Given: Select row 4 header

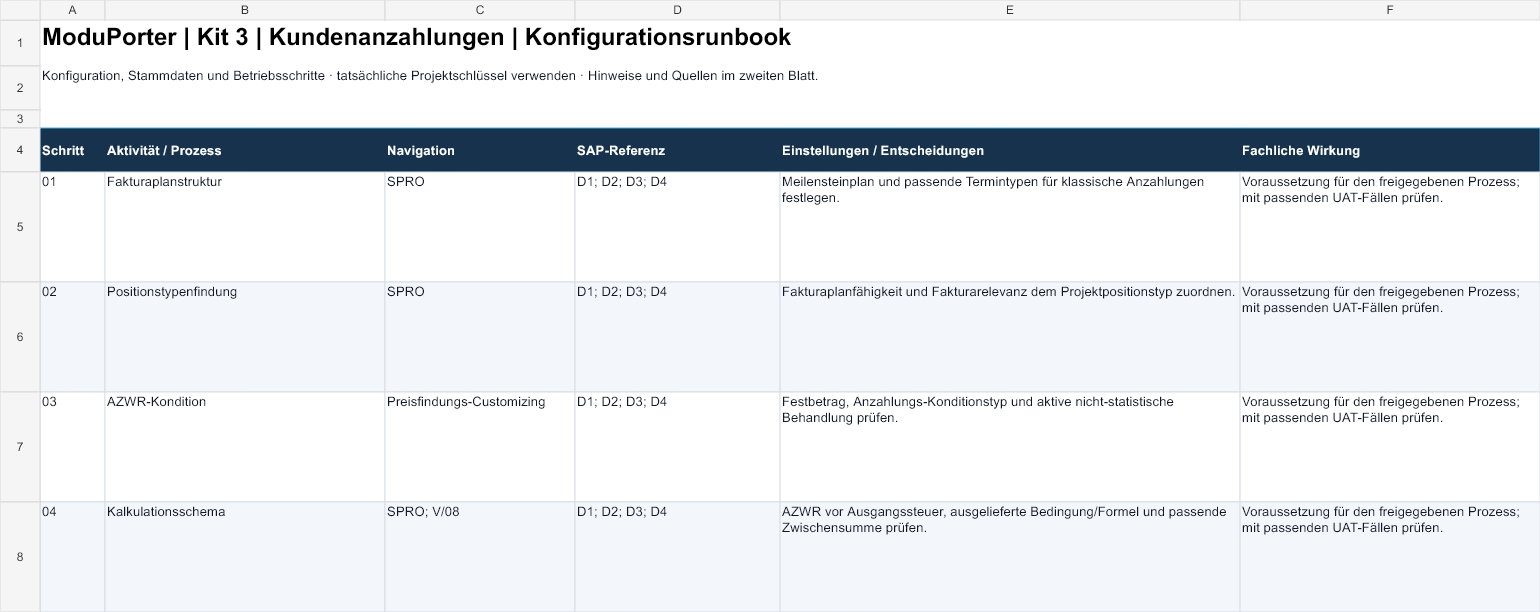Looking at the screenshot, I should [x=20, y=150].
